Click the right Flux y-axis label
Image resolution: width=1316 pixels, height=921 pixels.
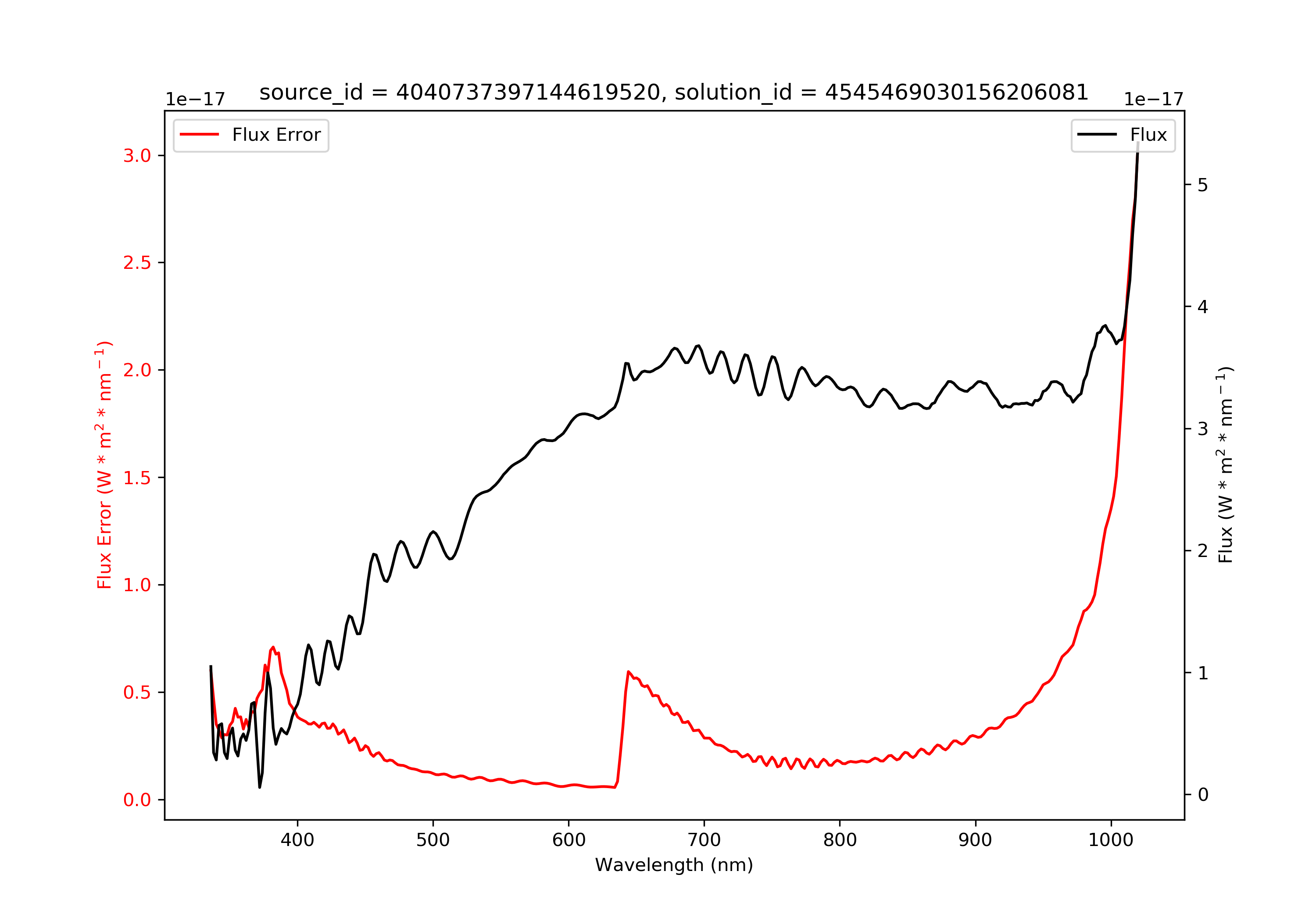[1225, 465]
